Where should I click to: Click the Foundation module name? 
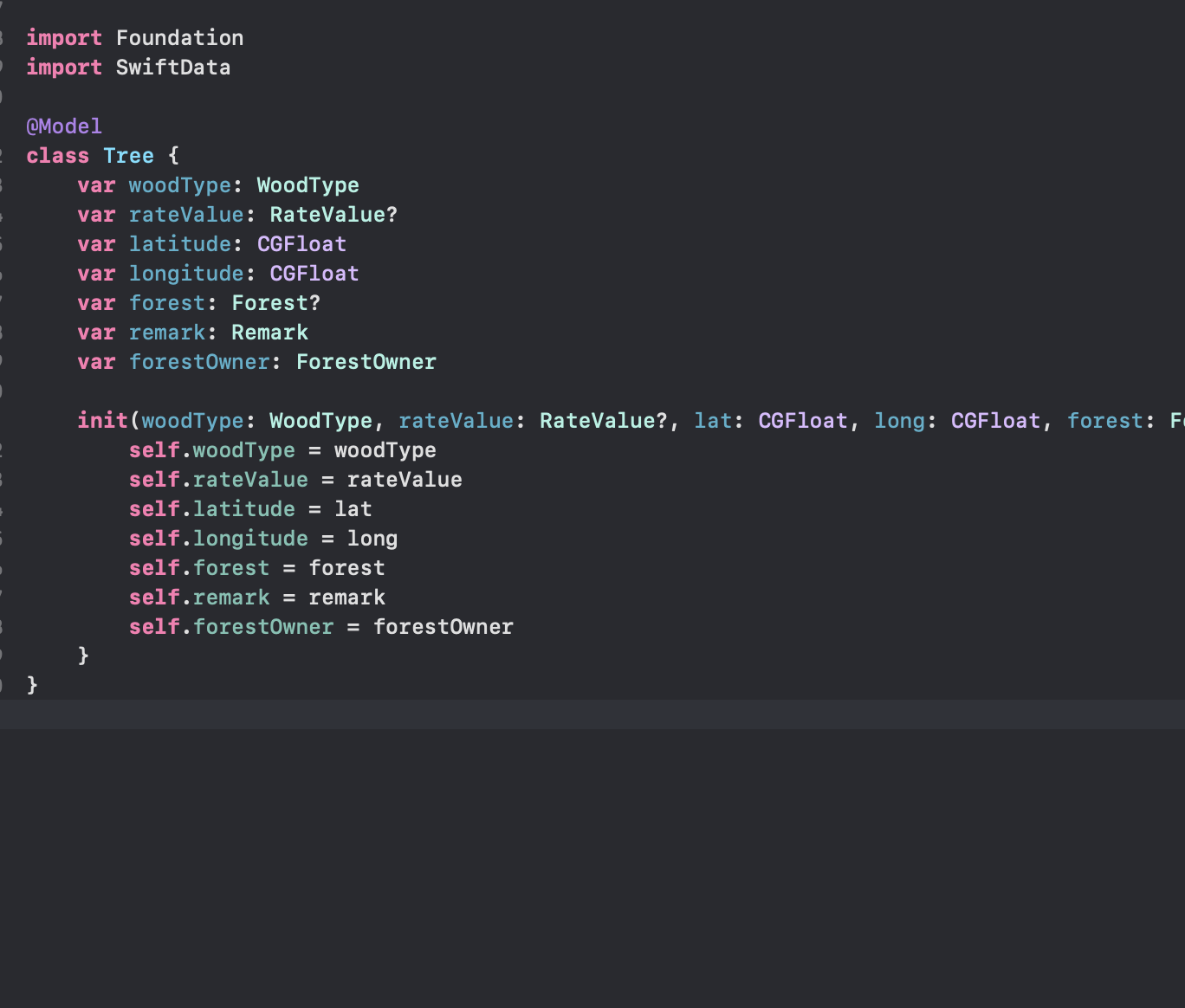[x=179, y=38]
